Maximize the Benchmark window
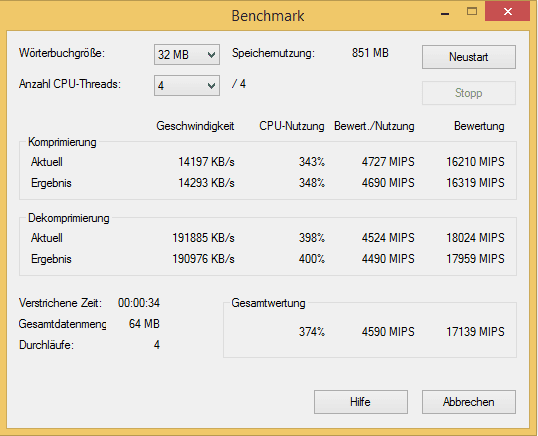538x436 pixels. tap(472, 12)
